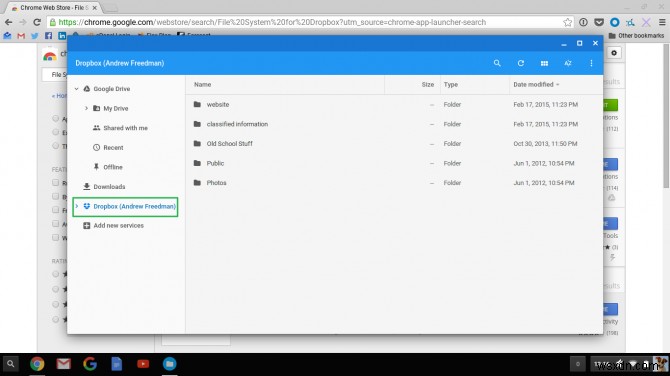
Task: Open Other bookmarks folder
Action: [636, 35]
